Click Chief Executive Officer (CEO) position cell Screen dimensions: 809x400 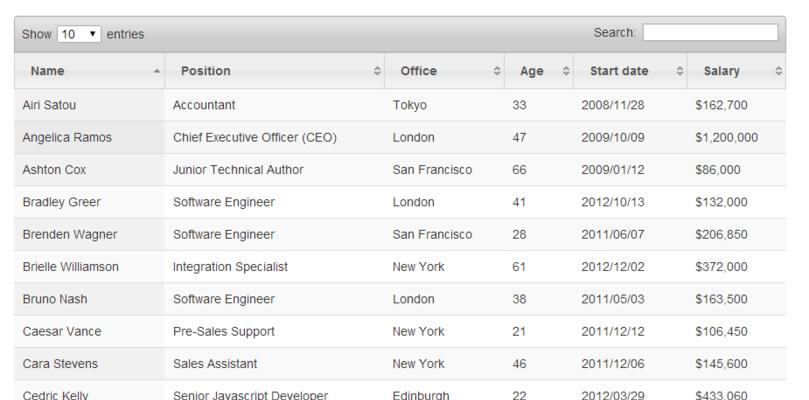click(x=274, y=137)
